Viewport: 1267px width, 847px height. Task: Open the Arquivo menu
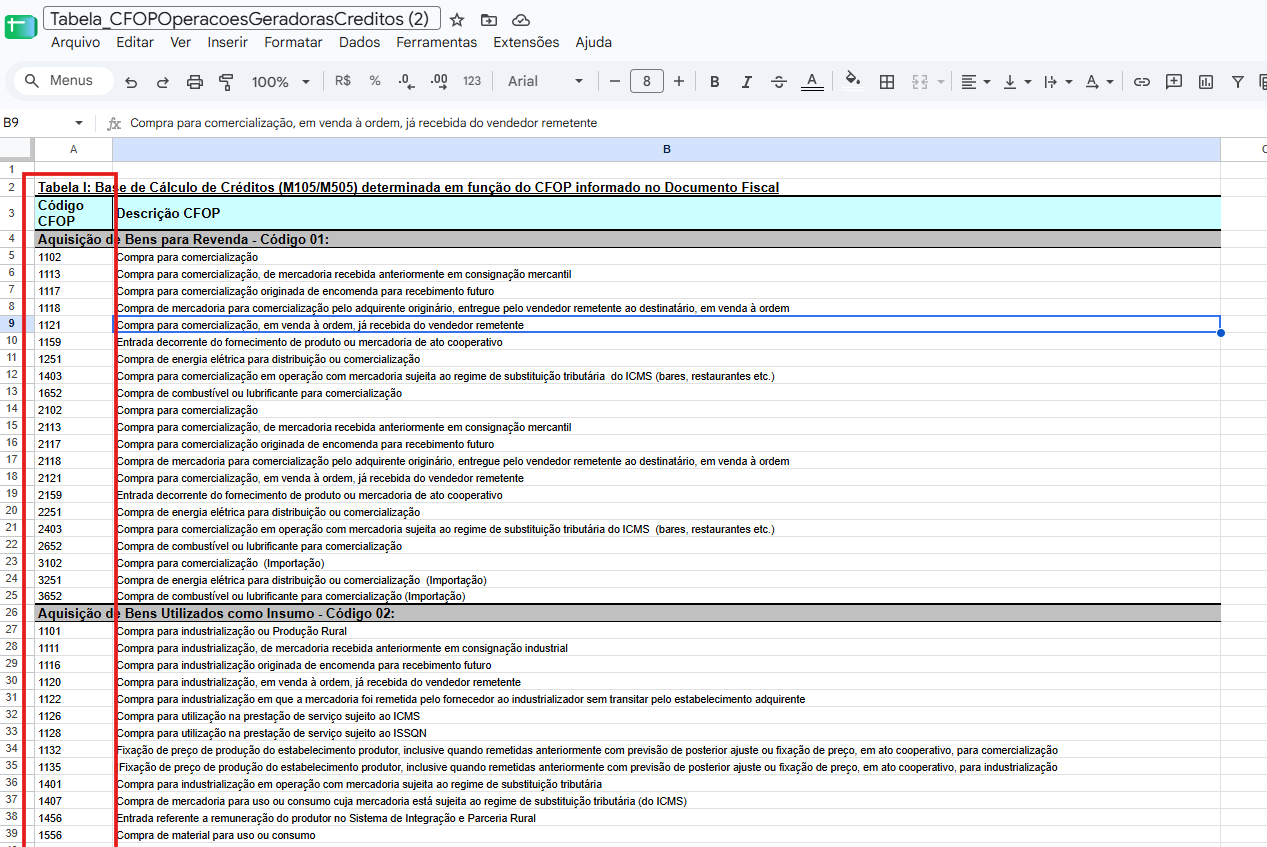click(x=75, y=42)
